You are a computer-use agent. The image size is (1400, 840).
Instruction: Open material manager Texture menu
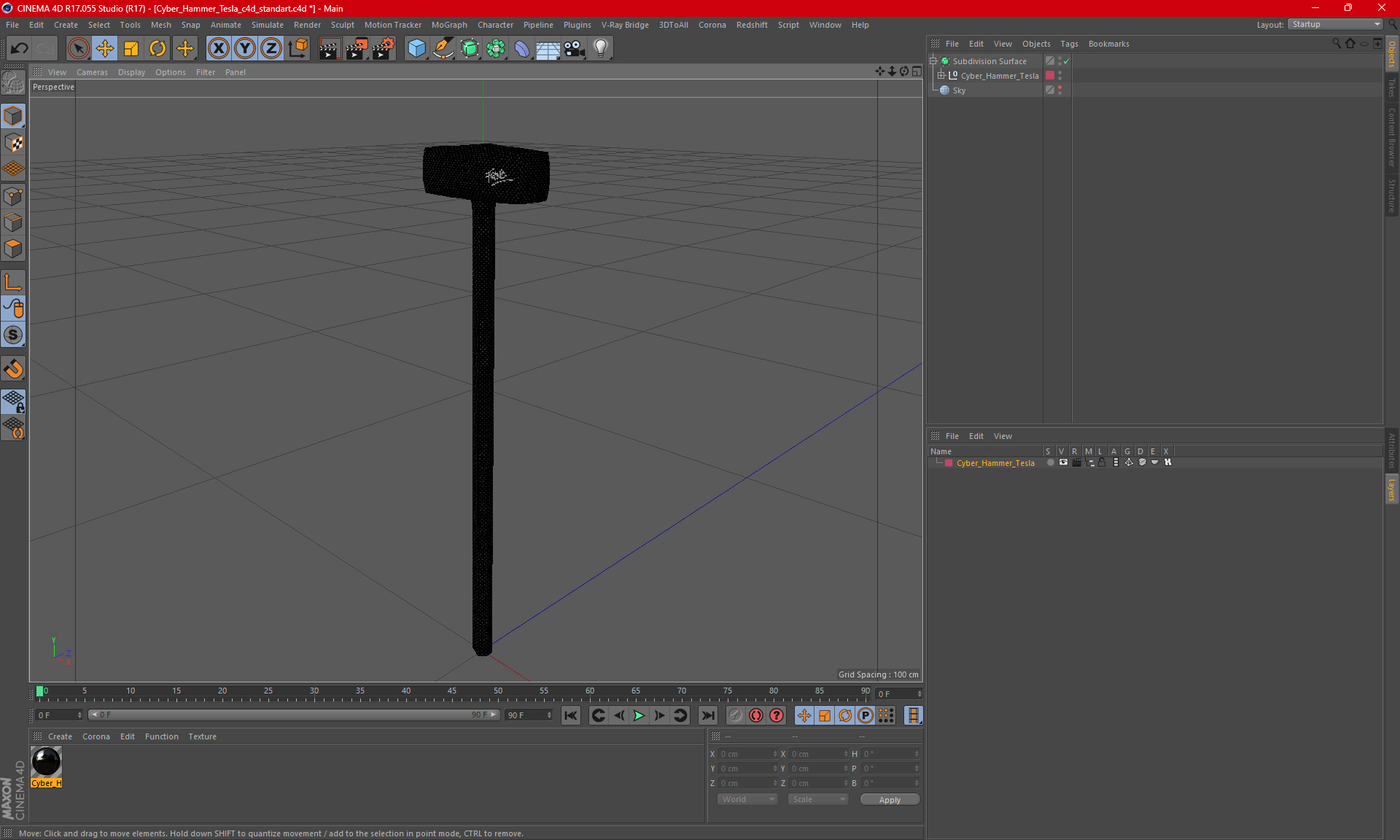[202, 736]
